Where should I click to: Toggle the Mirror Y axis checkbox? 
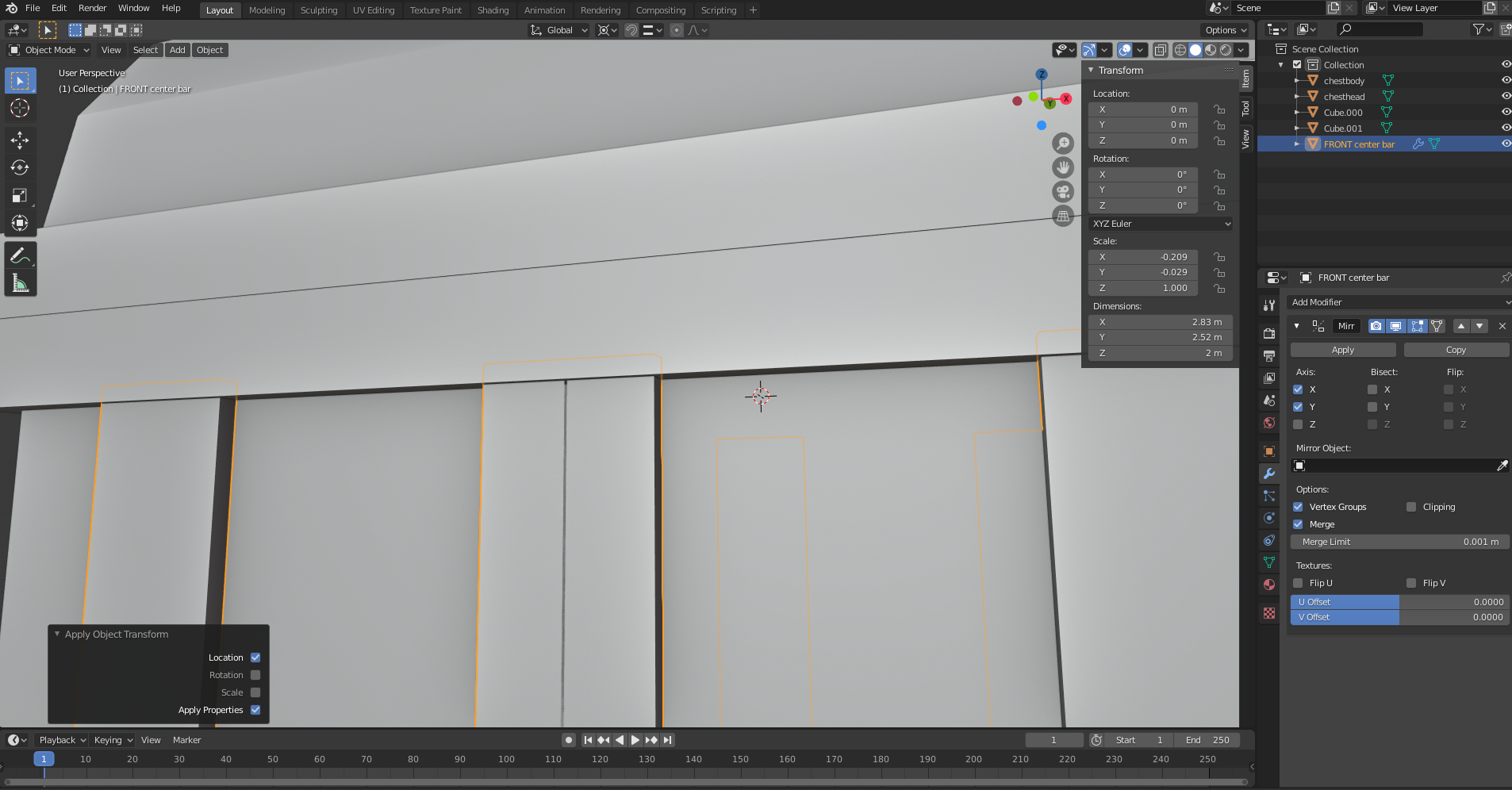click(x=1298, y=407)
